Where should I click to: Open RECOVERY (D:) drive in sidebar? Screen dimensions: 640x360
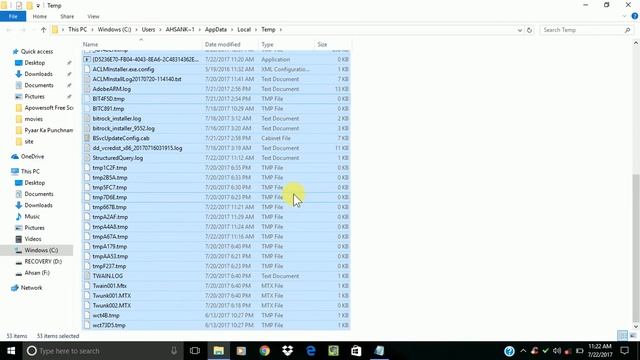[x=43, y=262]
